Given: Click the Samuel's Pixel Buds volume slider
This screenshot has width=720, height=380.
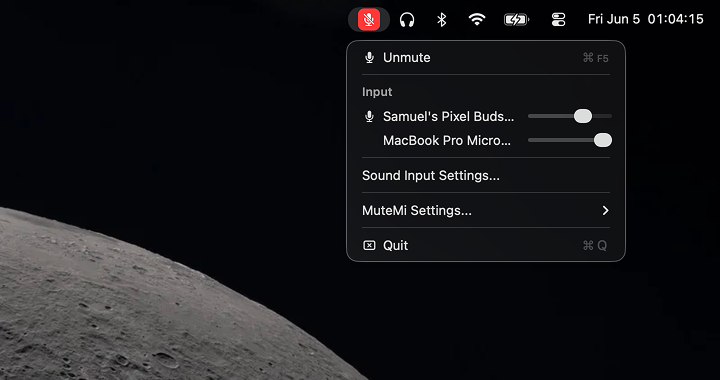Looking at the screenshot, I should (x=570, y=116).
